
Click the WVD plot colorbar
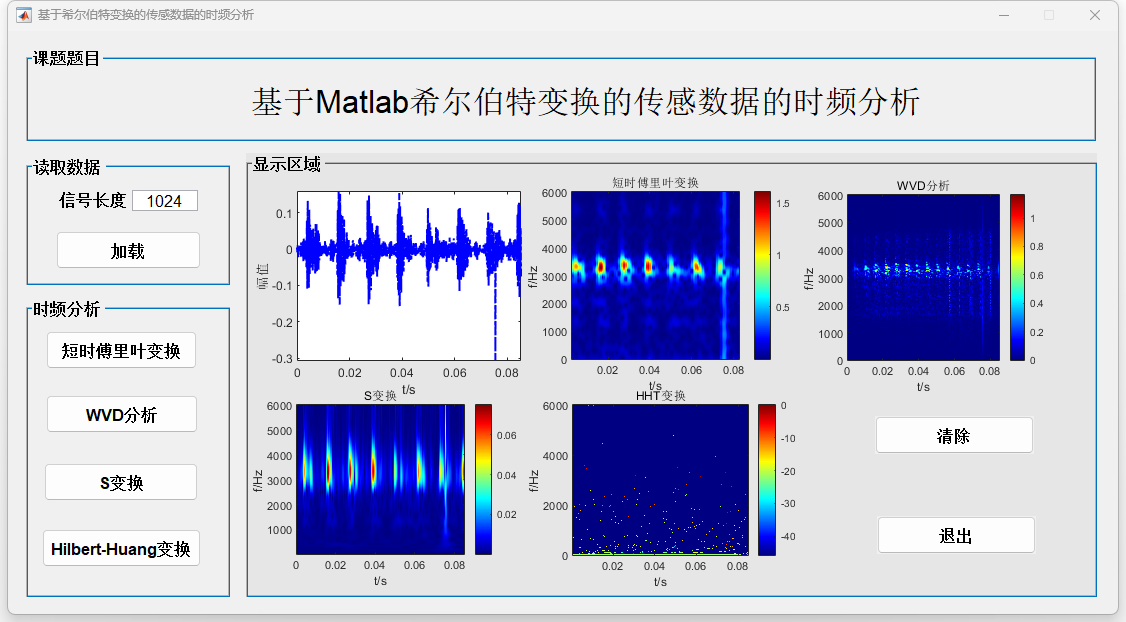point(1018,277)
